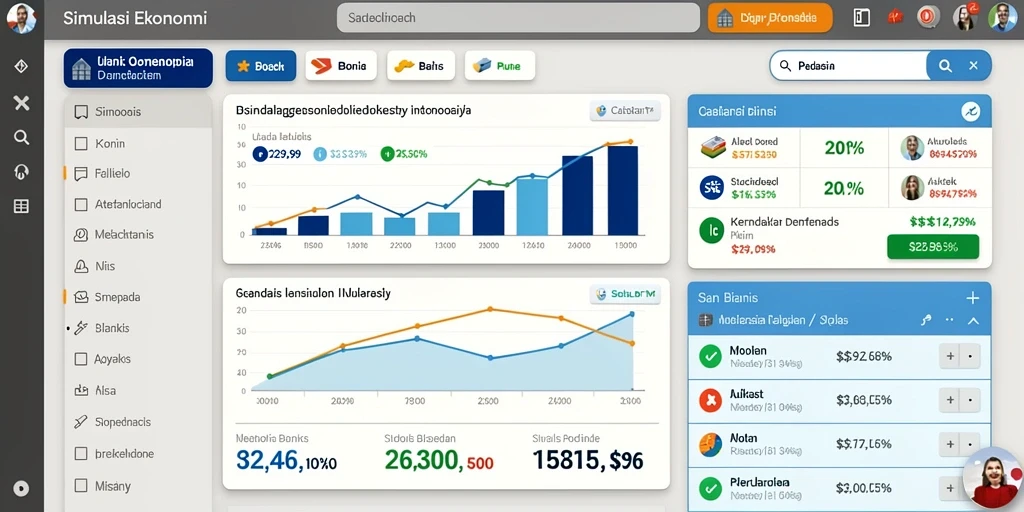Screen dimensions: 1024x512
Task: Enable the Misany checkbox
Action: pos(81,485)
